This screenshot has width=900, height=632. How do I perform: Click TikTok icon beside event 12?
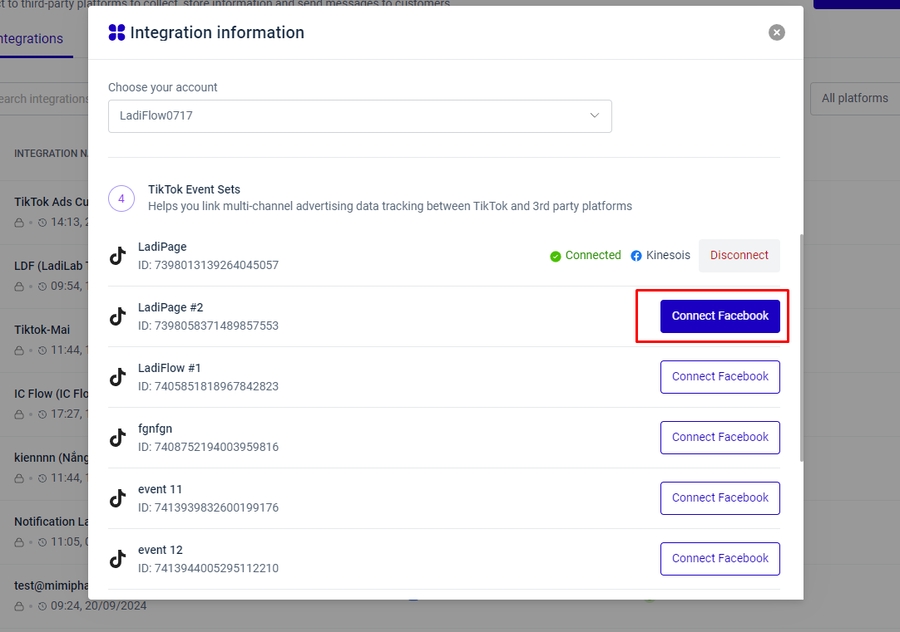pos(118,559)
